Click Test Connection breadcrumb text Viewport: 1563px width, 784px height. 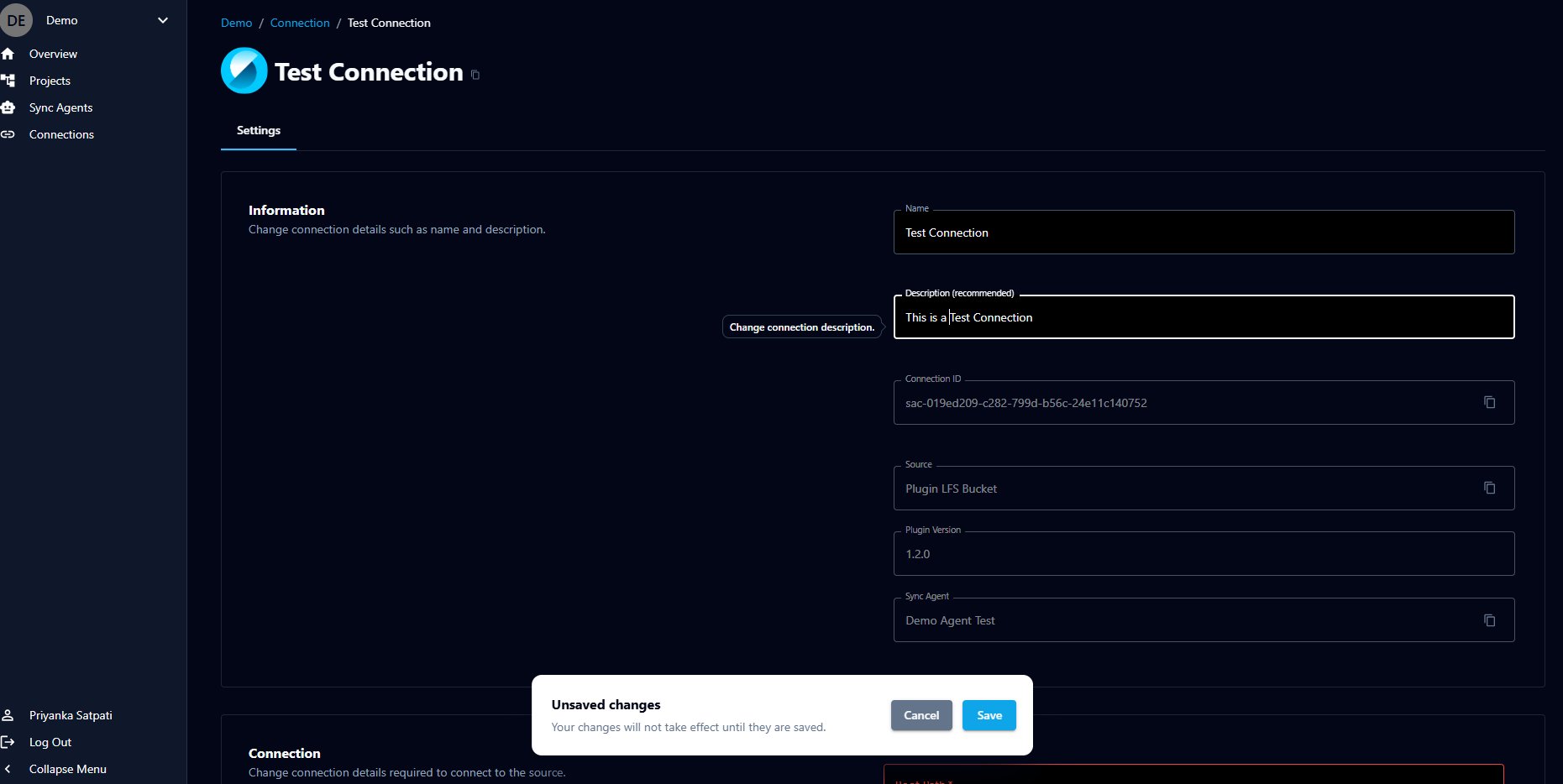click(x=389, y=23)
